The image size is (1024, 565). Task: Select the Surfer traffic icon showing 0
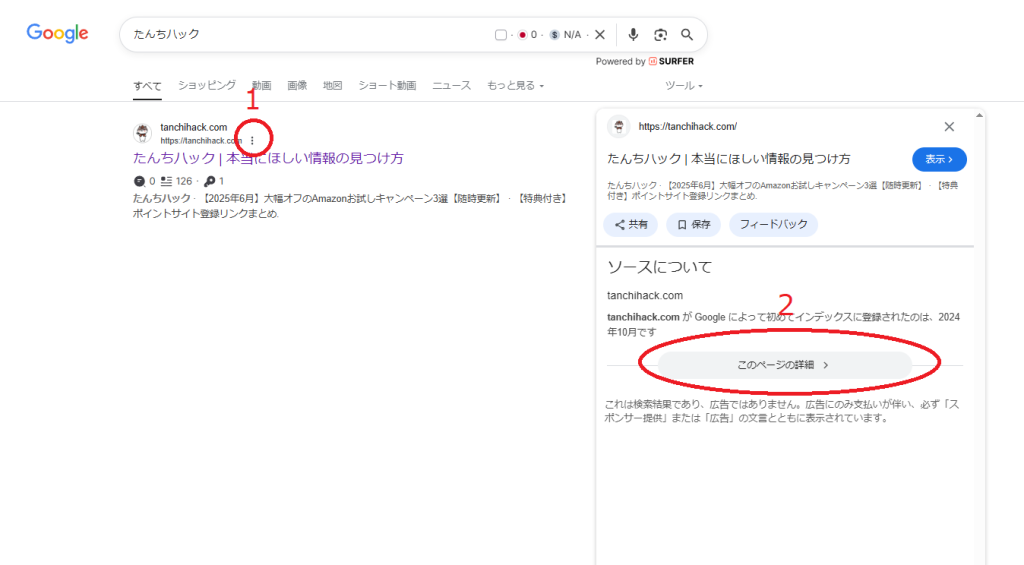(139, 181)
